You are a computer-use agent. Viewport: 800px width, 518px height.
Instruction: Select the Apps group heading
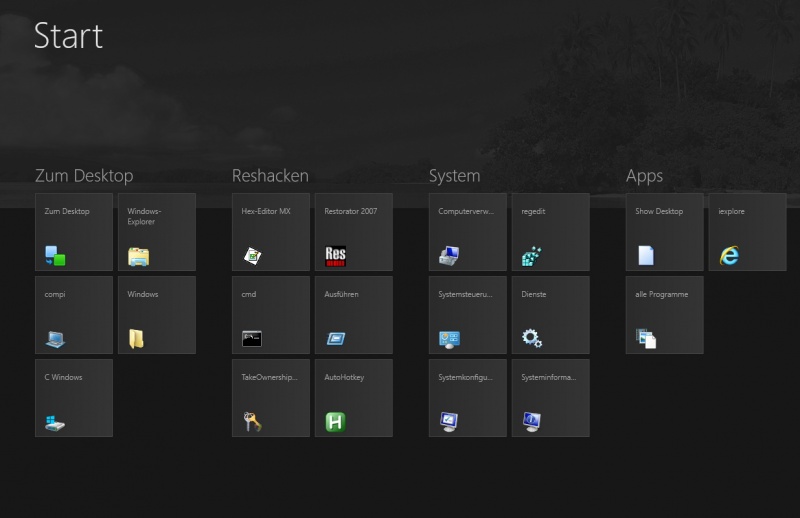[644, 177]
